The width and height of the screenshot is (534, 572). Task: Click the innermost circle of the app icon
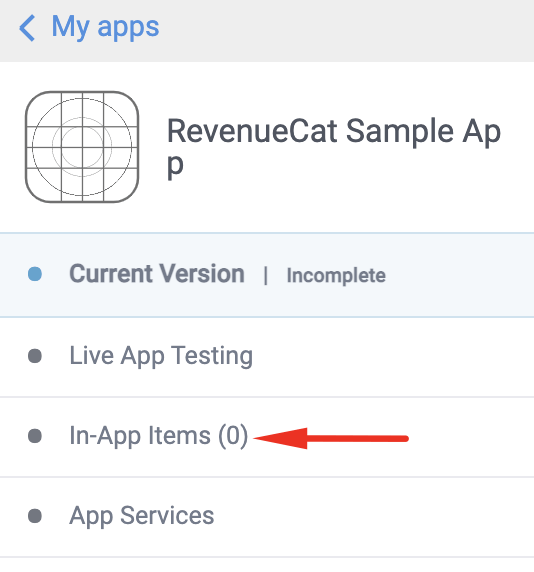[82, 147]
